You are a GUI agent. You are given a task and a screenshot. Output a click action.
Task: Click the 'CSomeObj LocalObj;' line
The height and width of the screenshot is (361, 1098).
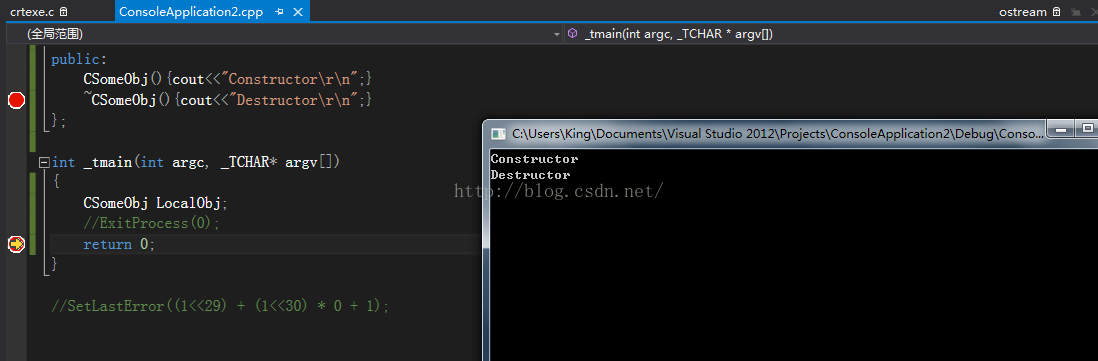click(155, 204)
